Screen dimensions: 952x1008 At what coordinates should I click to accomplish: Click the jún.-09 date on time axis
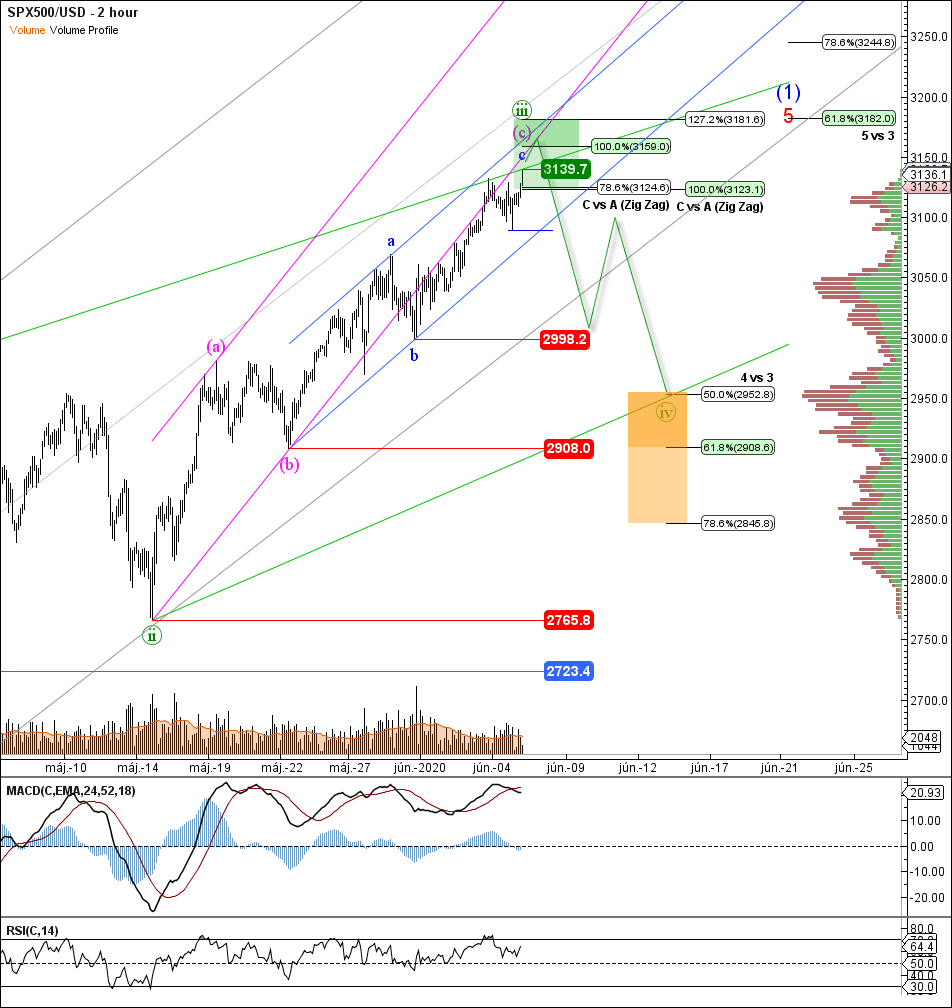[566, 768]
